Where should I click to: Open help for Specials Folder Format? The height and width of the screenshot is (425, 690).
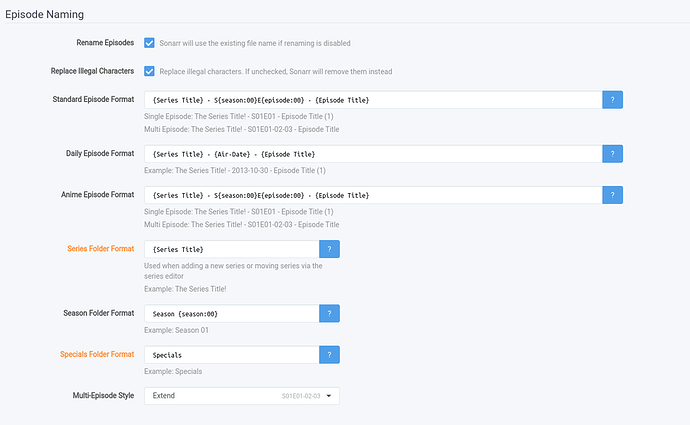[x=329, y=355]
